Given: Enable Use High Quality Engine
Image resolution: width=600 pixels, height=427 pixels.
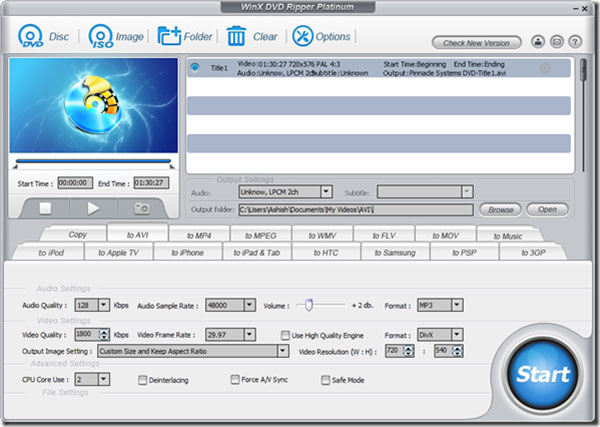Looking at the screenshot, I should coord(285,336).
